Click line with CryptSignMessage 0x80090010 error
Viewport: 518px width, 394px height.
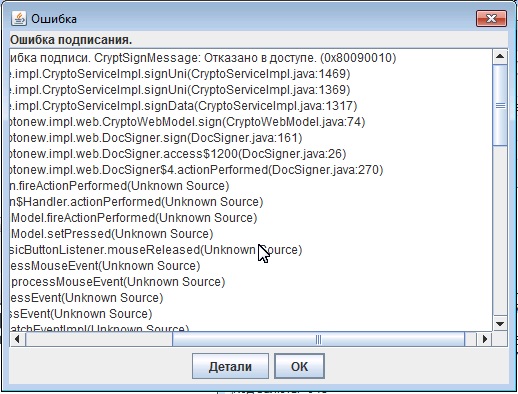coord(203,58)
